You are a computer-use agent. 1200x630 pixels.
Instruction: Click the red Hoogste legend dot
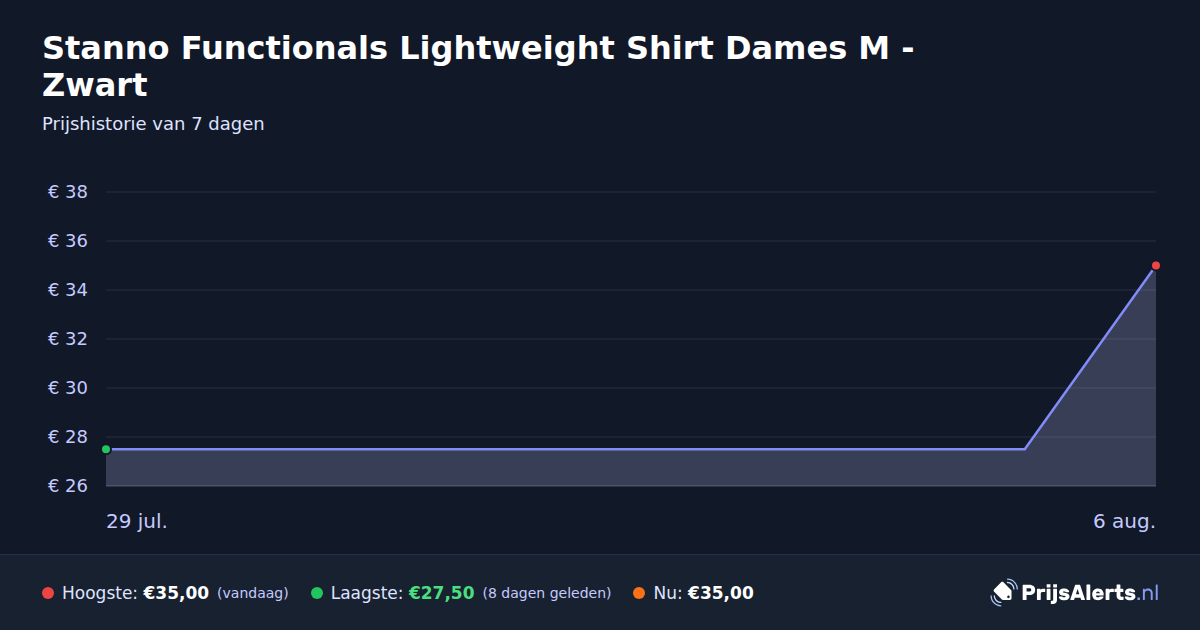click(x=48, y=593)
